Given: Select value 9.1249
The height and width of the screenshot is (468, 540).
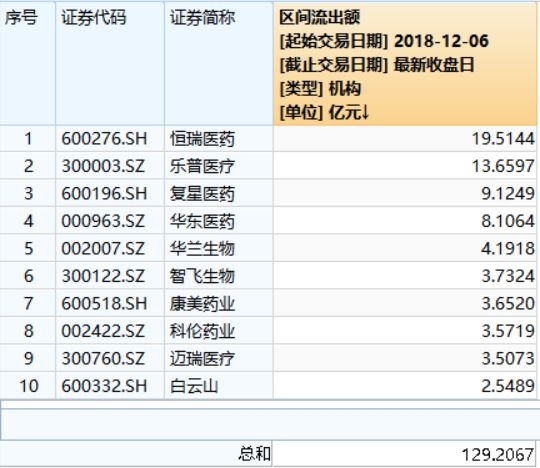Looking at the screenshot, I should coord(508,194).
